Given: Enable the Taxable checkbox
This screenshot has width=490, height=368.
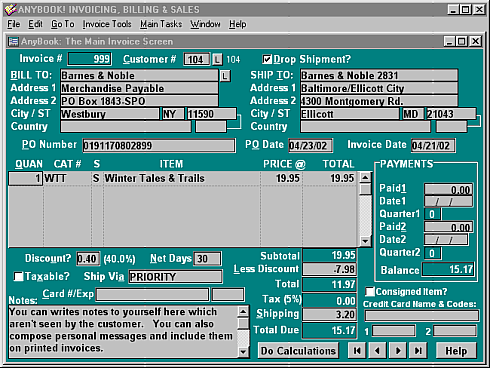Looking at the screenshot, I should [18, 276].
